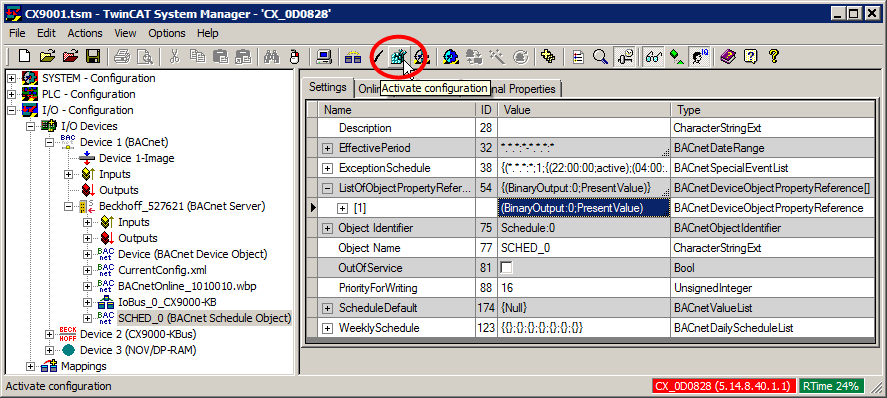Collapse the Device 1 (BACnet) node
This screenshot has height=398, width=887.
49,142
